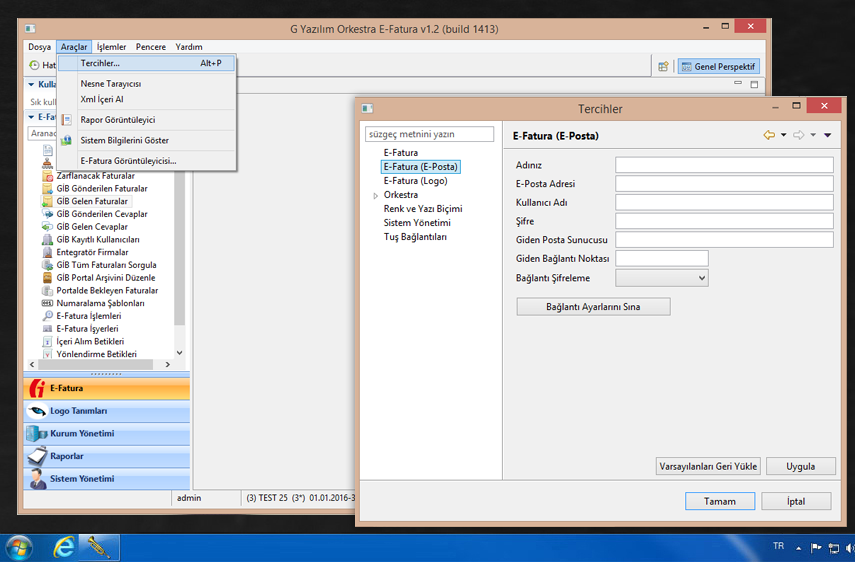
Task: Select E-Fatura (E-Posta) preference page
Action: coord(420,167)
